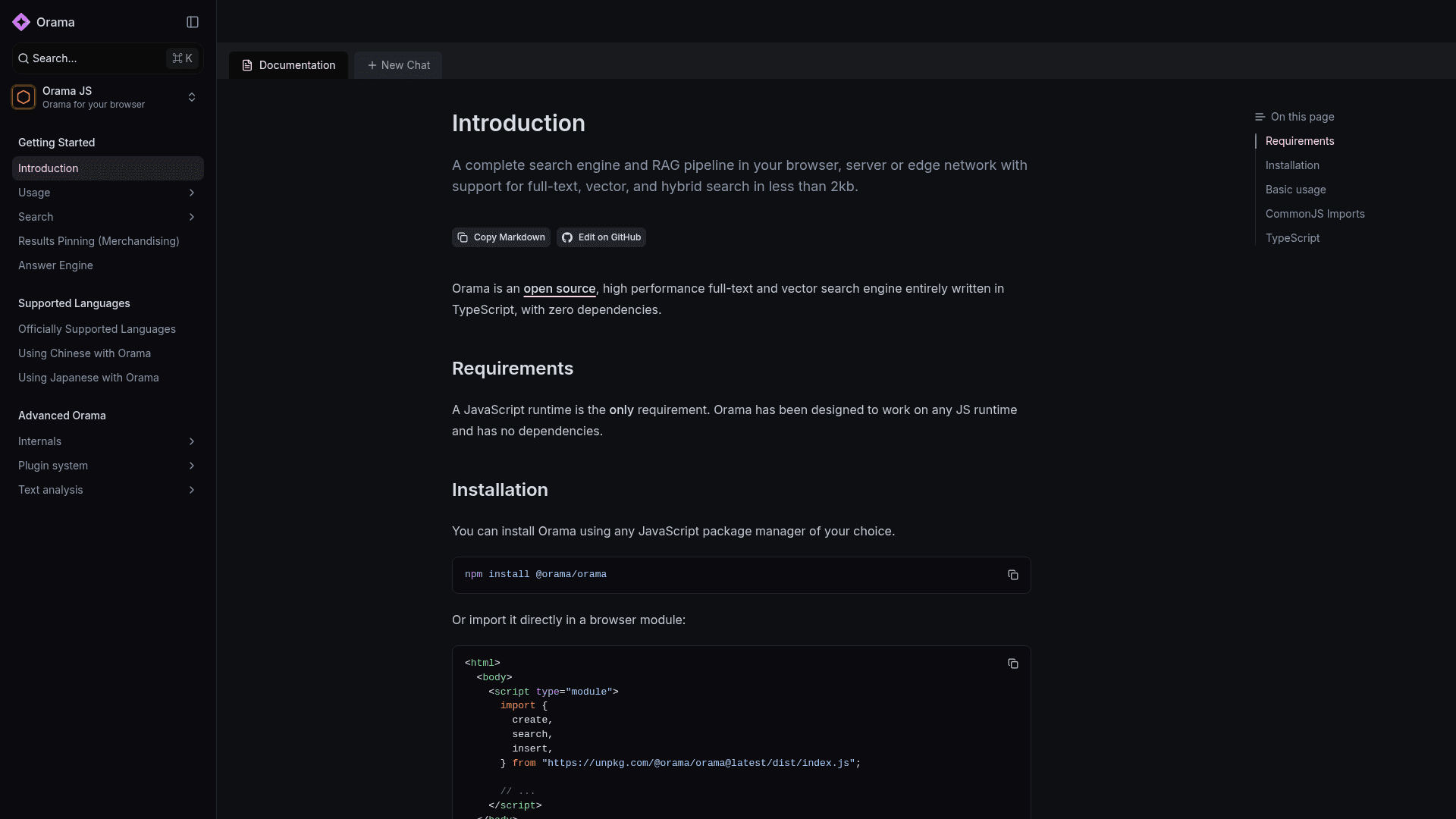Click the Edit on GitHub button
Viewport: 1456px width, 819px height.
[x=601, y=237]
